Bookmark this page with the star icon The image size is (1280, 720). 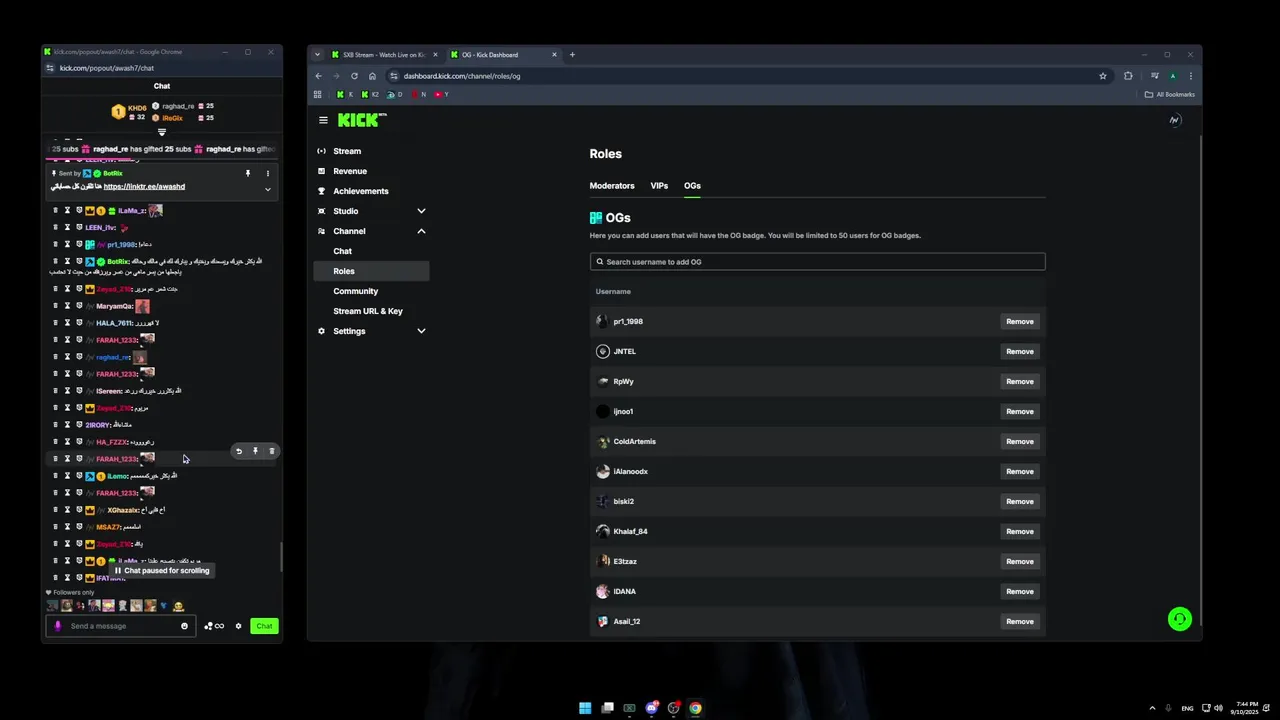coord(1103,76)
